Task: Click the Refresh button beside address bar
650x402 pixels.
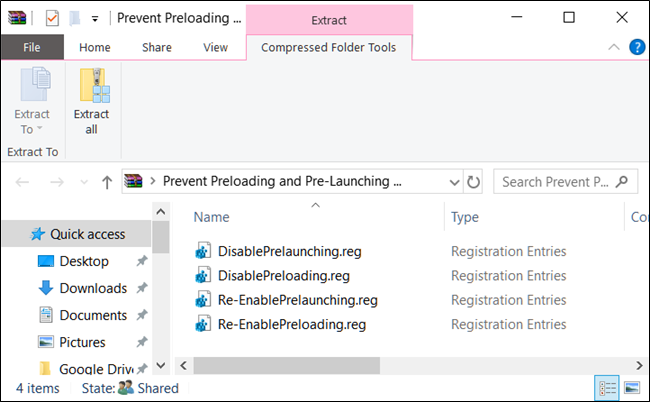Action: (x=474, y=182)
